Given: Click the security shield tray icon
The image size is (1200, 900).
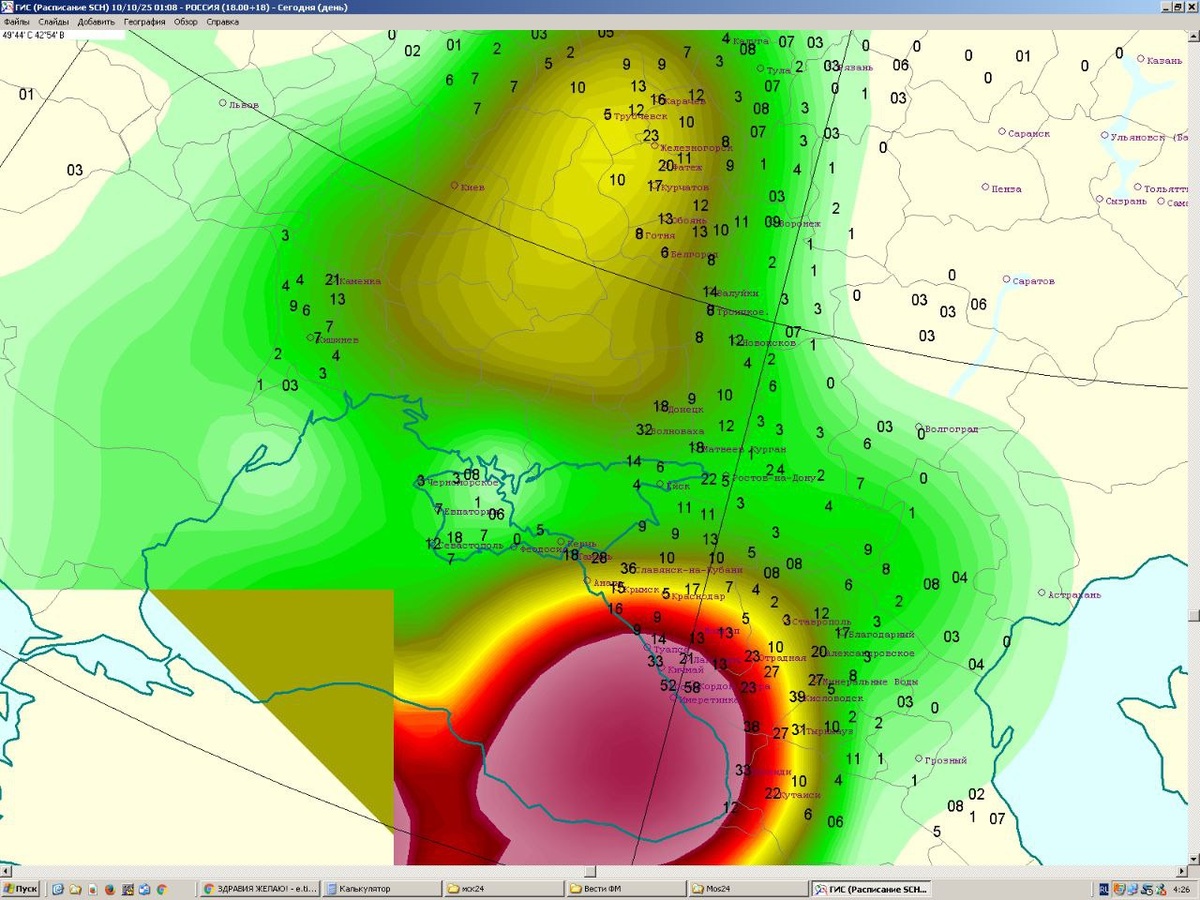Looking at the screenshot, I should (x=1119, y=888).
